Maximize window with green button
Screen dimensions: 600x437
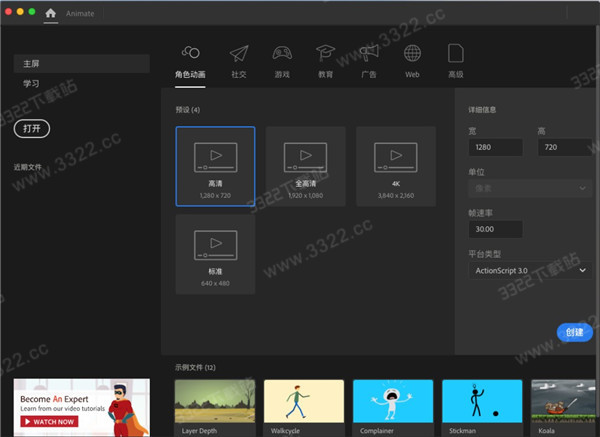pos(32,11)
